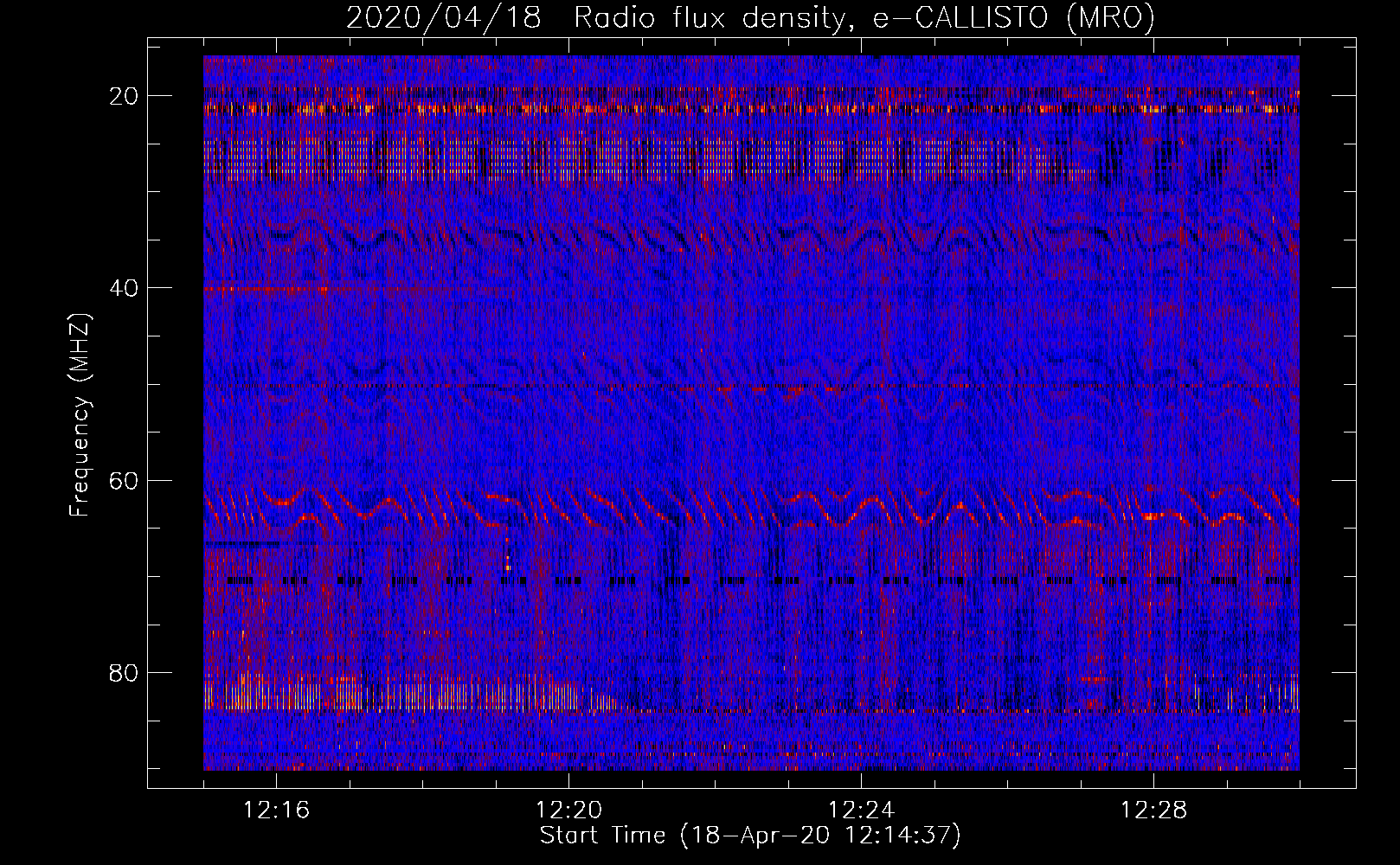Click the 12:28 time axis label
Screen dimensions: 1400x865
(1154, 811)
